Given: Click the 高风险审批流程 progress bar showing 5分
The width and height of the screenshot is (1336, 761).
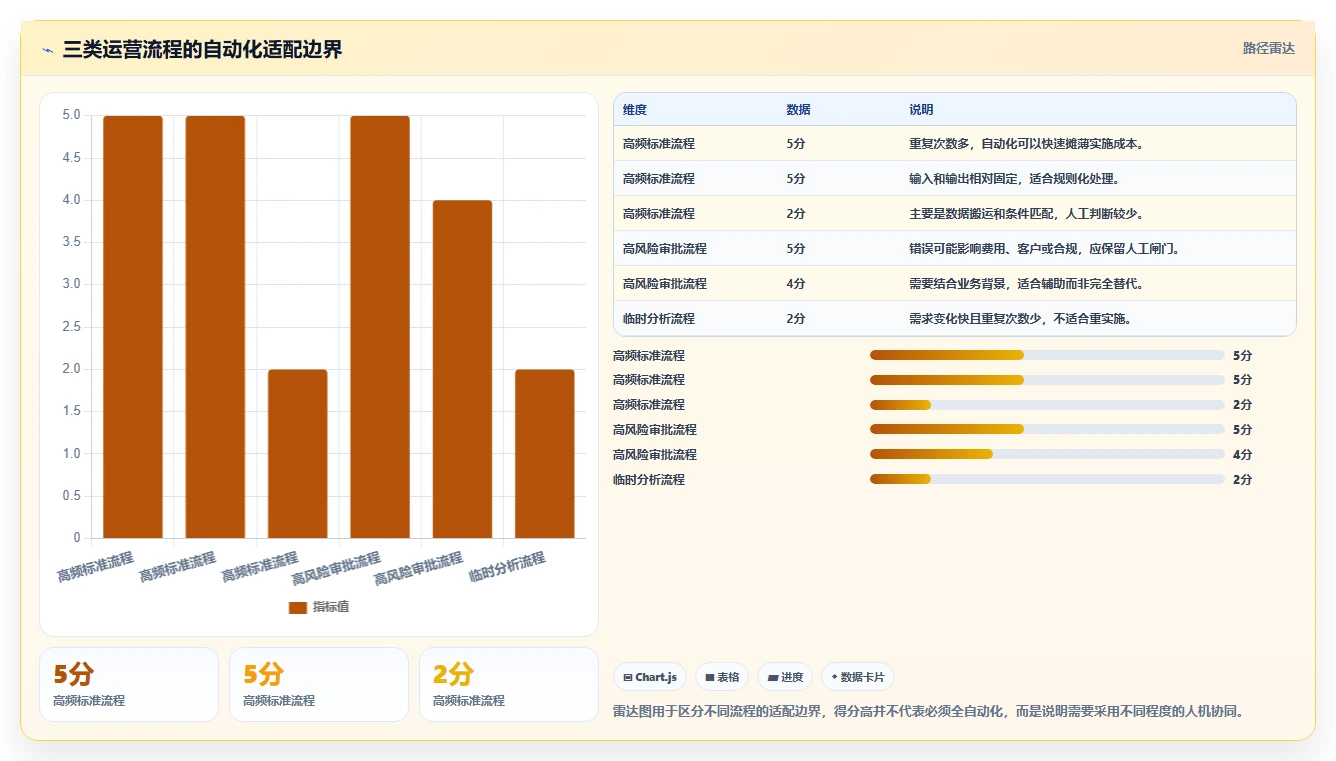Looking at the screenshot, I should coord(1047,429).
